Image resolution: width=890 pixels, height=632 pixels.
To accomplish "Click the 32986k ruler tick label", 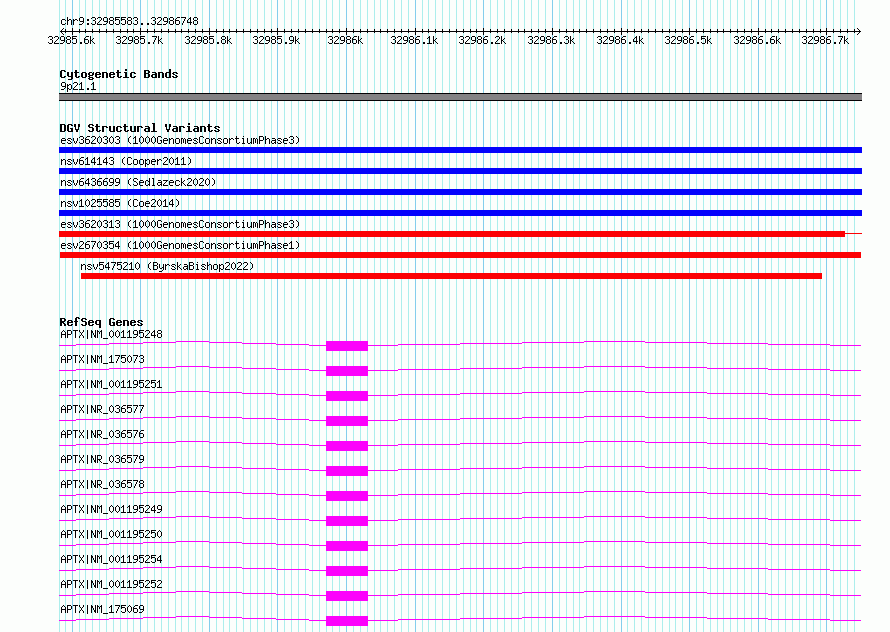I will click(x=345, y=40).
